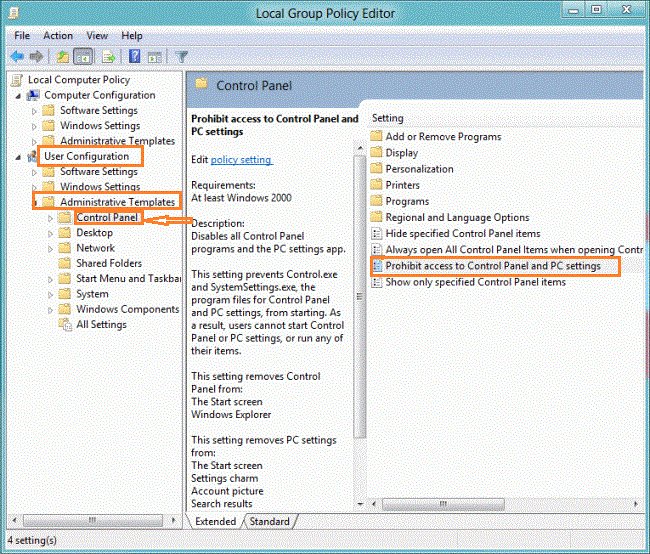The width and height of the screenshot is (650, 554).
Task: Click the Prohibit access policy setting icon
Action: [377, 266]
